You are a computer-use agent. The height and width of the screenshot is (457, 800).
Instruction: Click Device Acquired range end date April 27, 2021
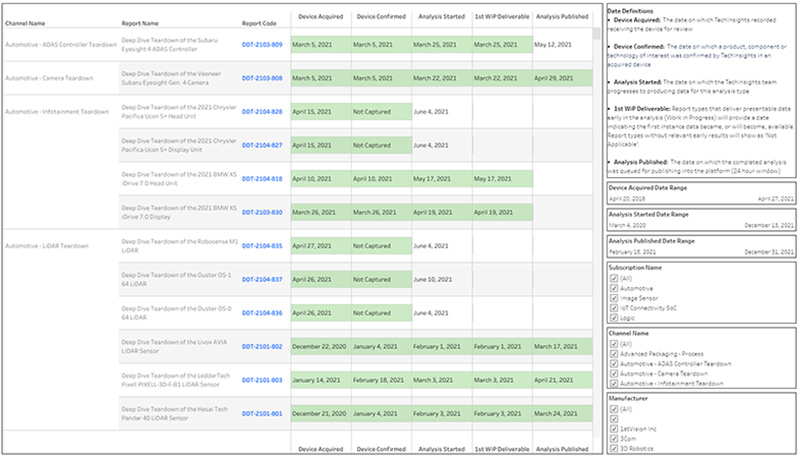[776, 199]
